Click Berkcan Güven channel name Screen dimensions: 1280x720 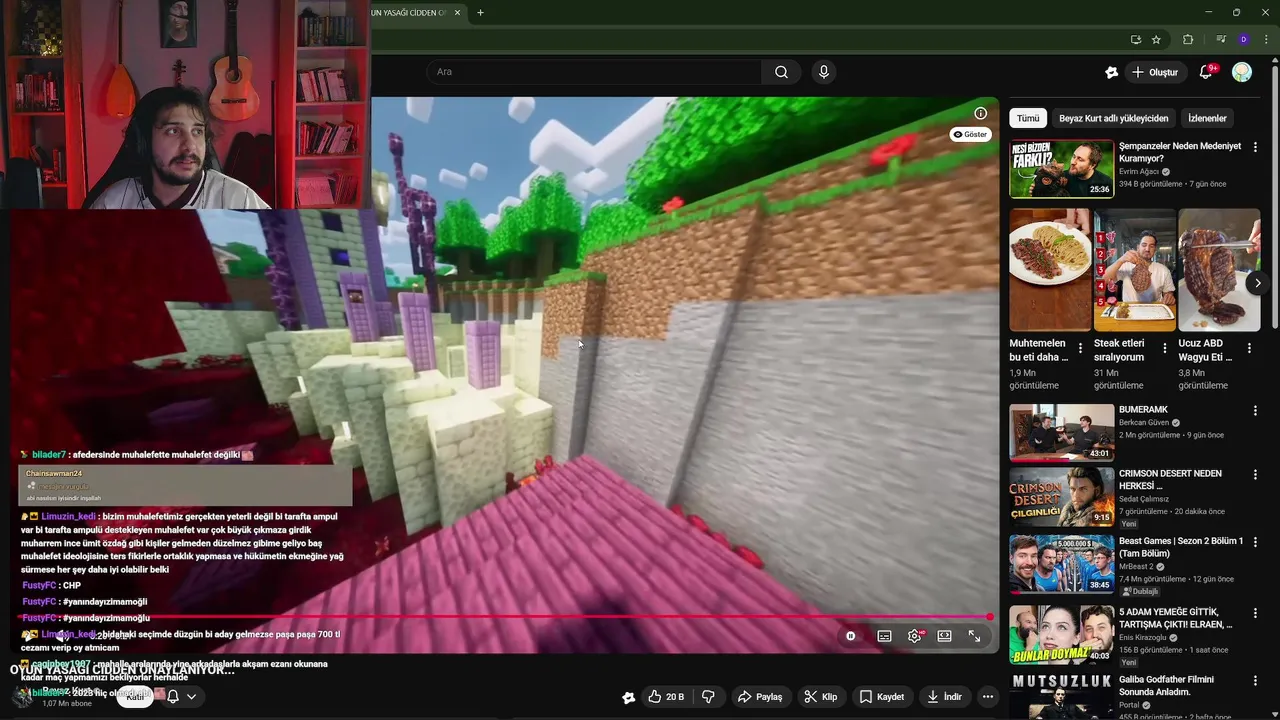(x=1144, y=423)
